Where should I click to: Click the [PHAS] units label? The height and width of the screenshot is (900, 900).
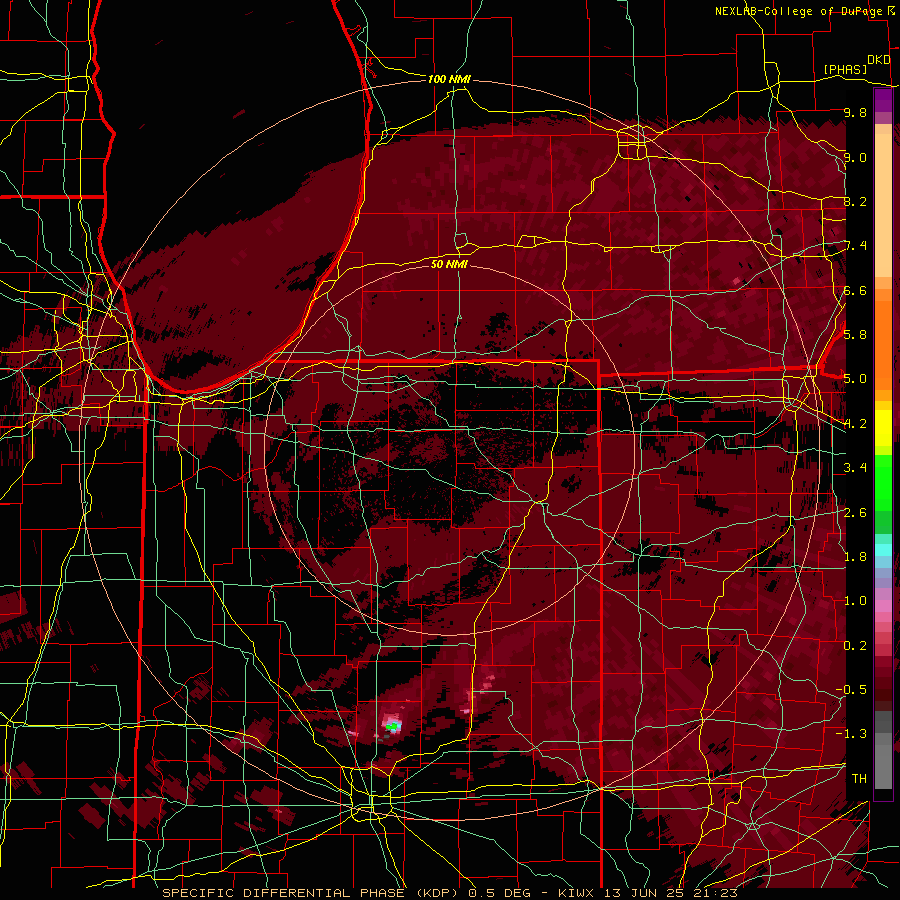tap(845, 69)
